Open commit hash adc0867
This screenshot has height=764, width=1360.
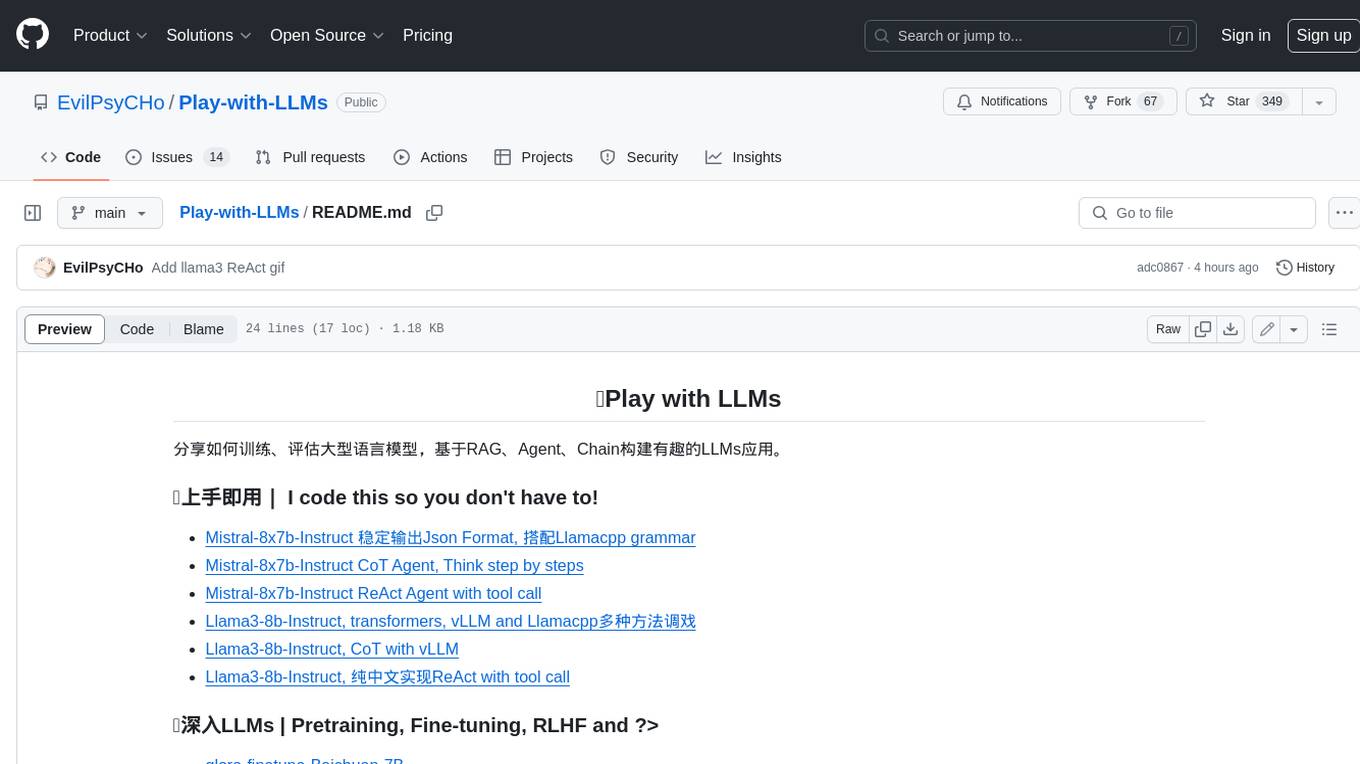click(1160, 268)
